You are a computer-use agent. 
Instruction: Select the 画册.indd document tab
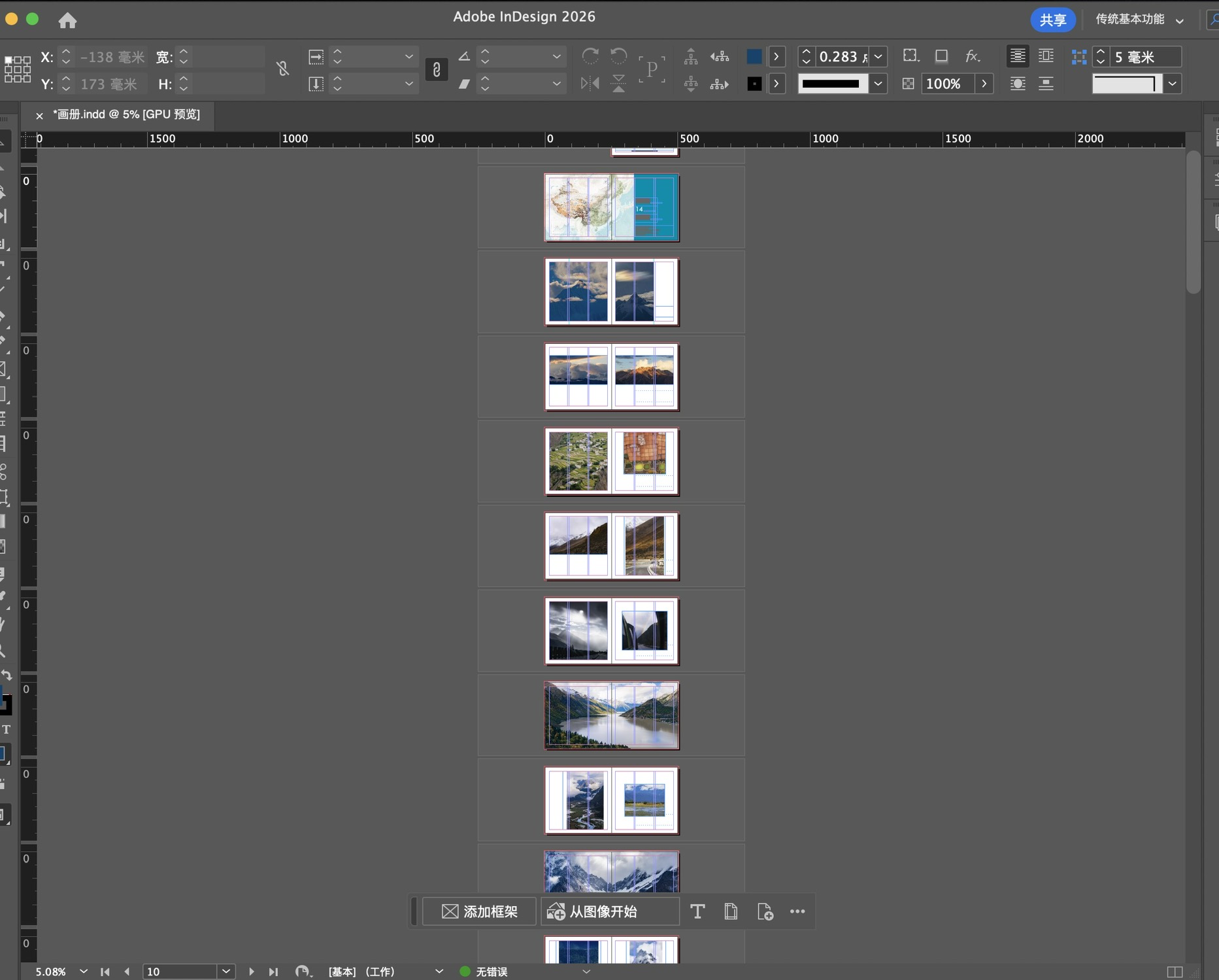coord(127,114)
